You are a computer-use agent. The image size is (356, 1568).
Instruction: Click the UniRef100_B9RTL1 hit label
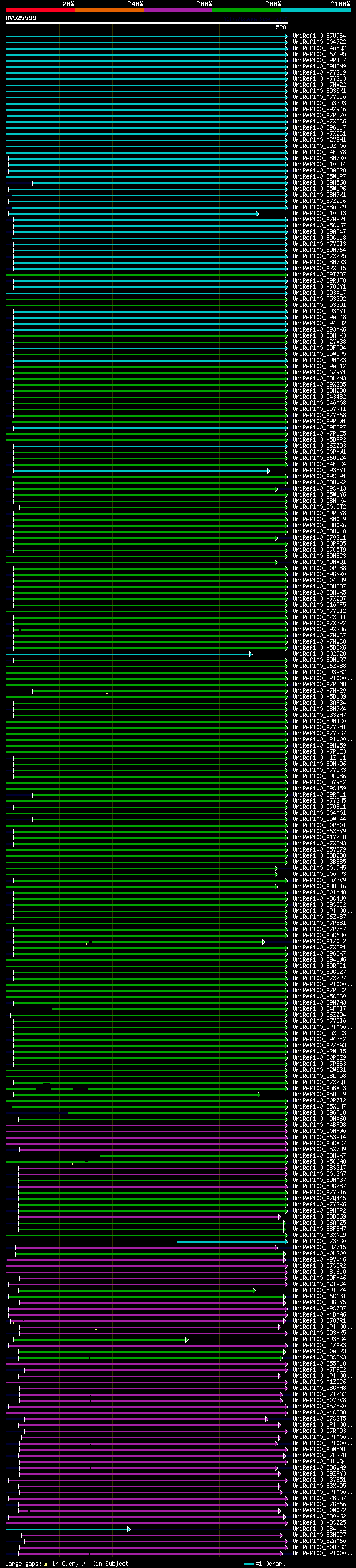click(x=319, y=795)
